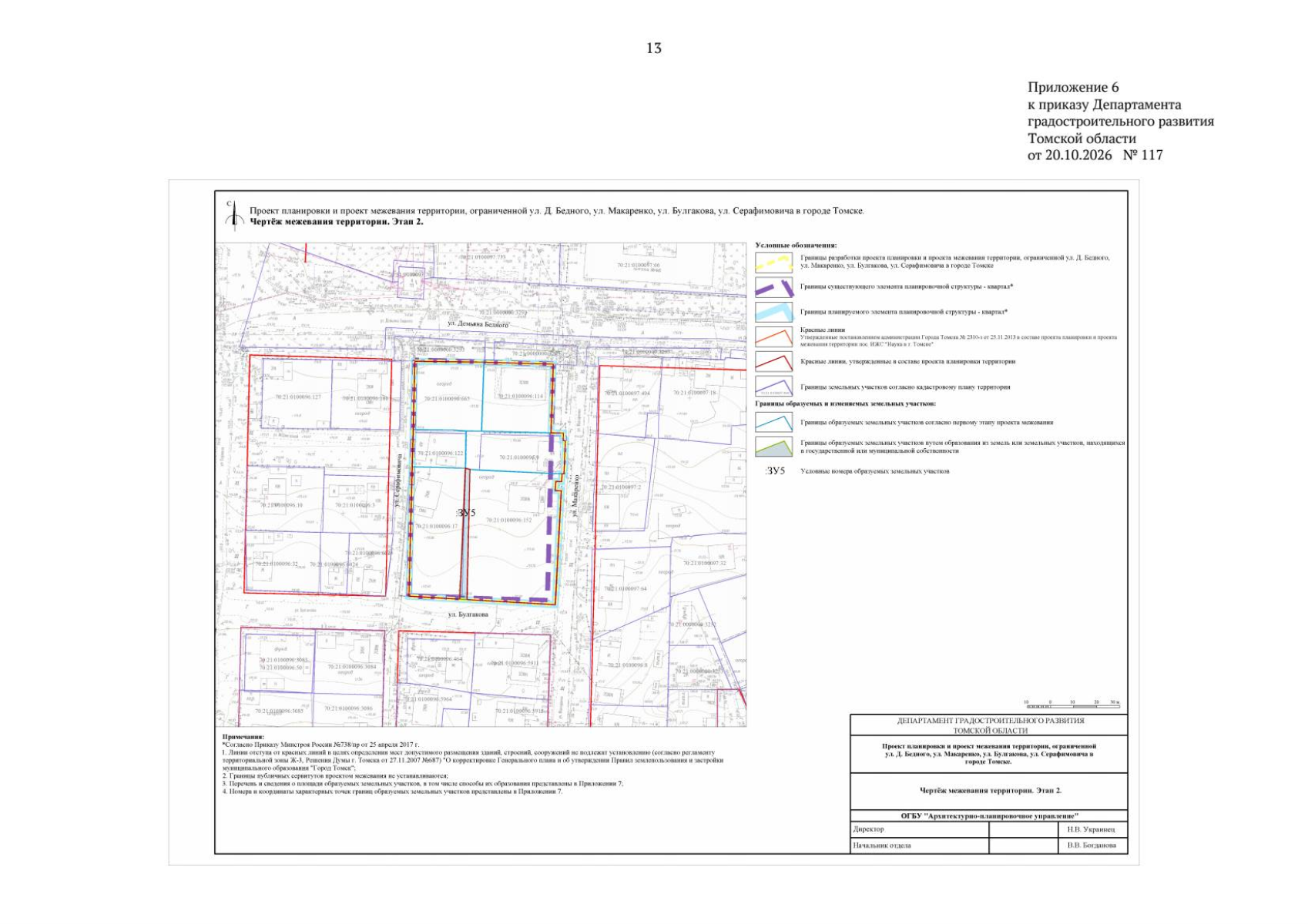This screenshot has width=1308, height=924.
Task: Click the violet cadastral boundary legend sample
Action: point(774,387)
